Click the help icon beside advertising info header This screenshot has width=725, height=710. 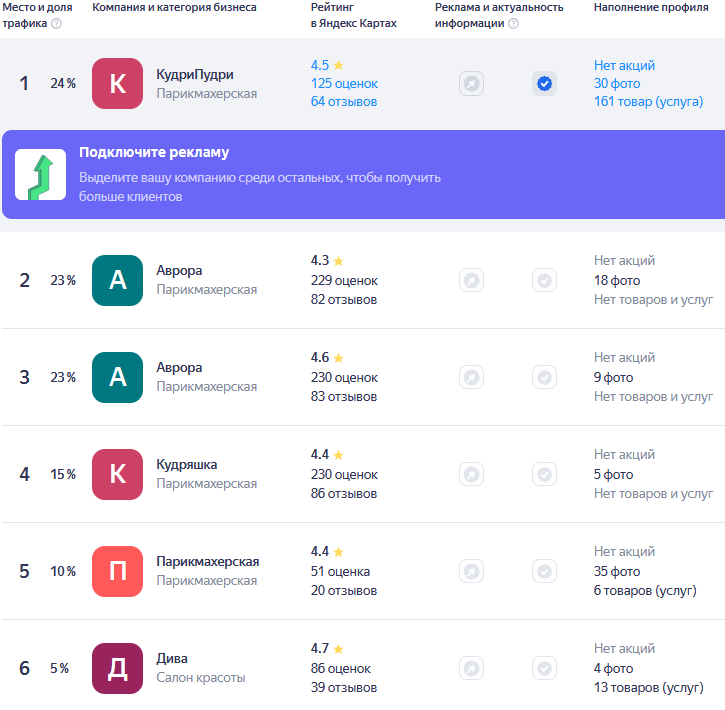click(513, 24)
